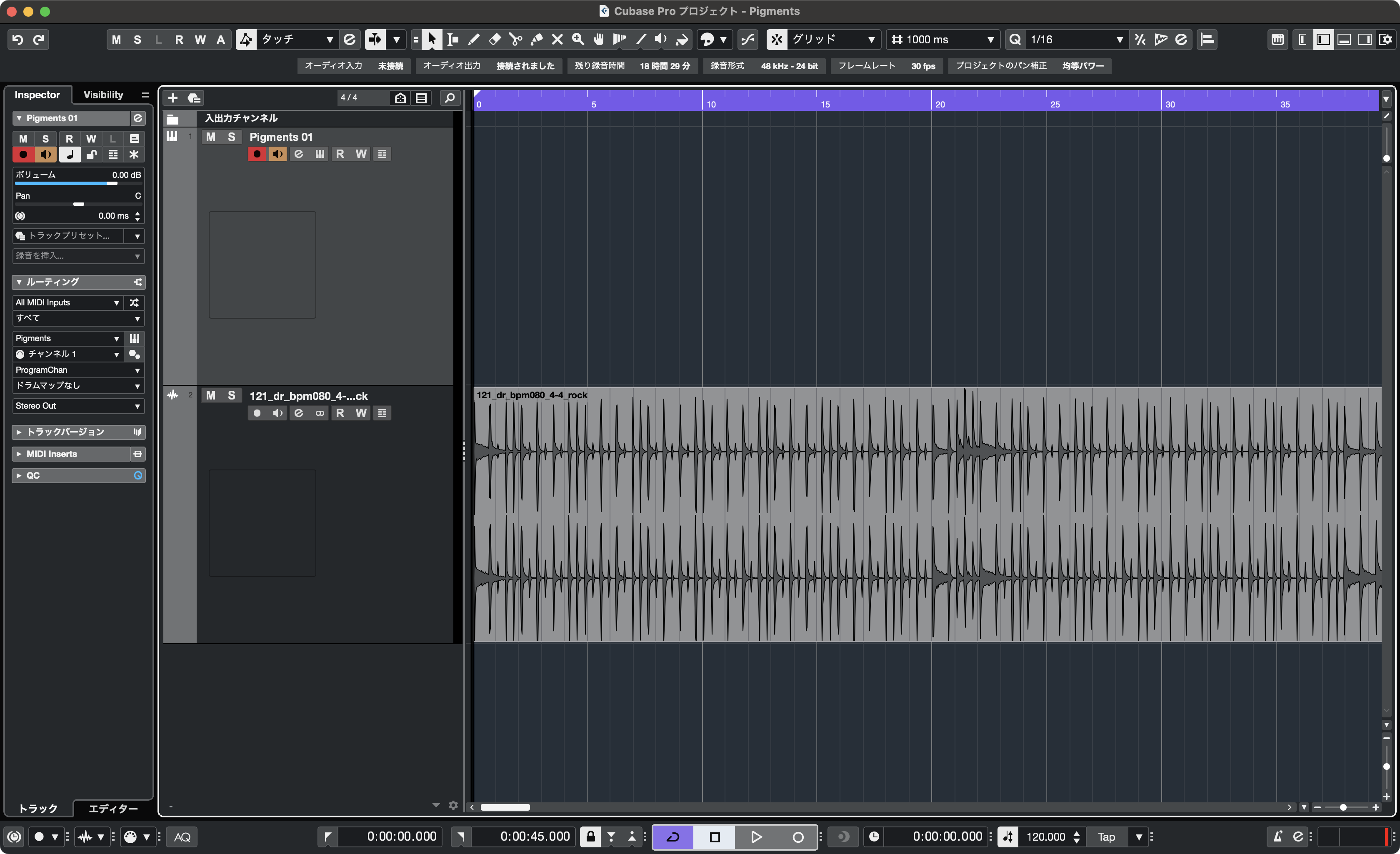1400x854 pixels.
Task: Select the Range Selection tool
Action: [x=453, y=39]
